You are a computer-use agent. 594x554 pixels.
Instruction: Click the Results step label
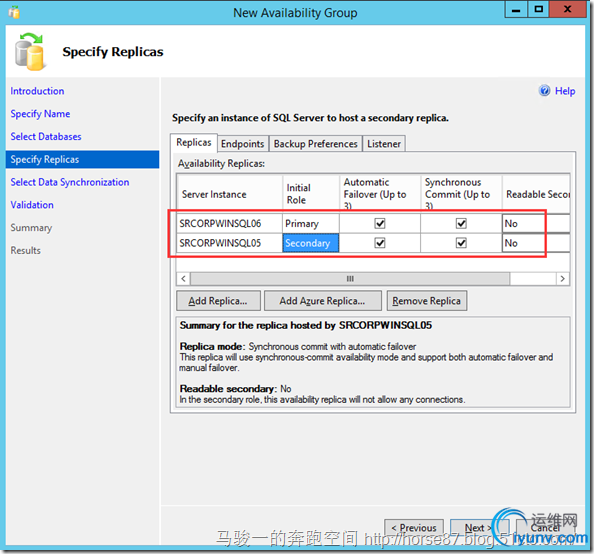[25, 250]
